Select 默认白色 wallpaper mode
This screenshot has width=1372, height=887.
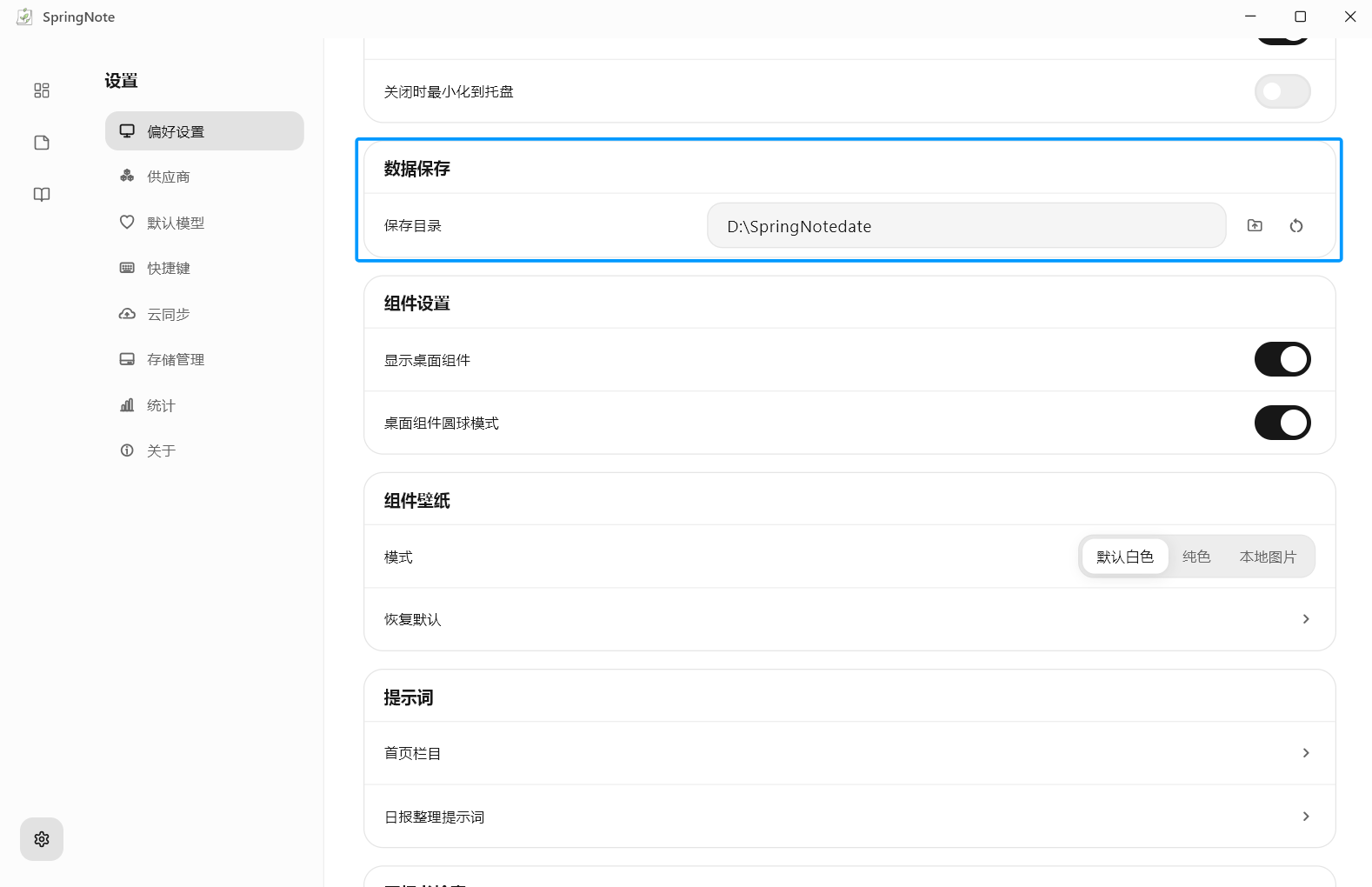click(1125, 557)
